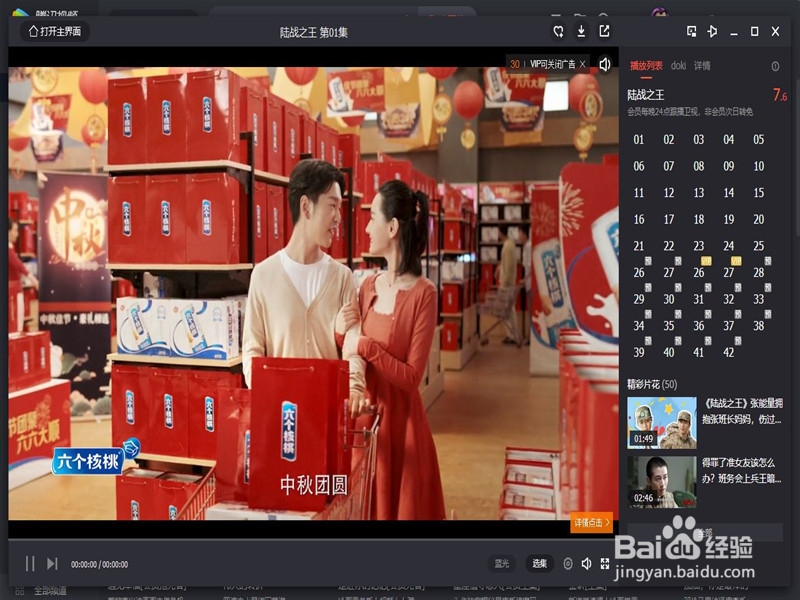The height and width of the screenshot is (600, 800).
Task: Toggle player volume speaker in control bar
Action: pos(586,563)
